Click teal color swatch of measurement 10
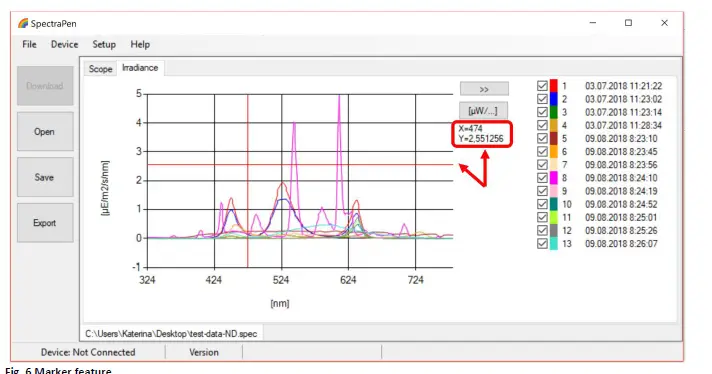The width and height of the screenshot is (712, 374). (554, 204)
